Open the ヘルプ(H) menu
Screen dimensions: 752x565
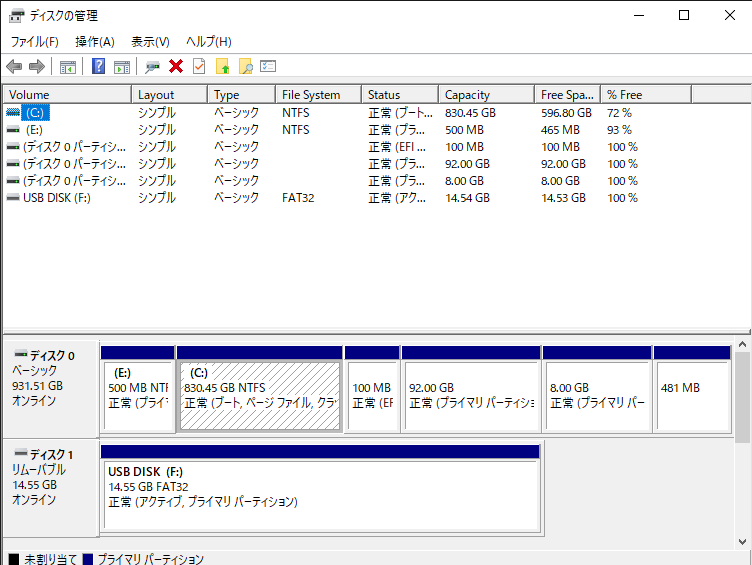click(x=209, y=42)
